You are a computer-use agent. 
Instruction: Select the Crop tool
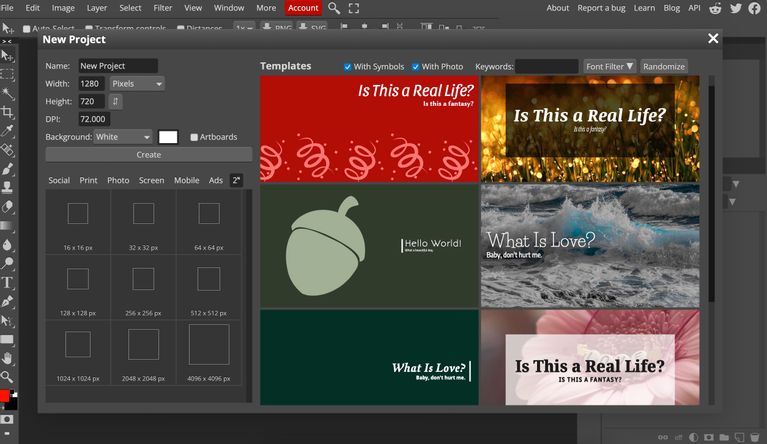tap(7, 111)
